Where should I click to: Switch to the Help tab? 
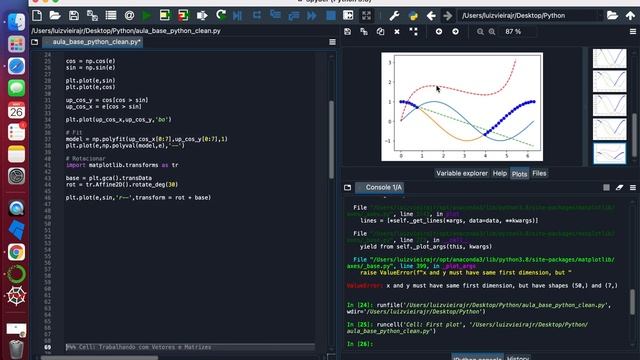coord(500,173)
